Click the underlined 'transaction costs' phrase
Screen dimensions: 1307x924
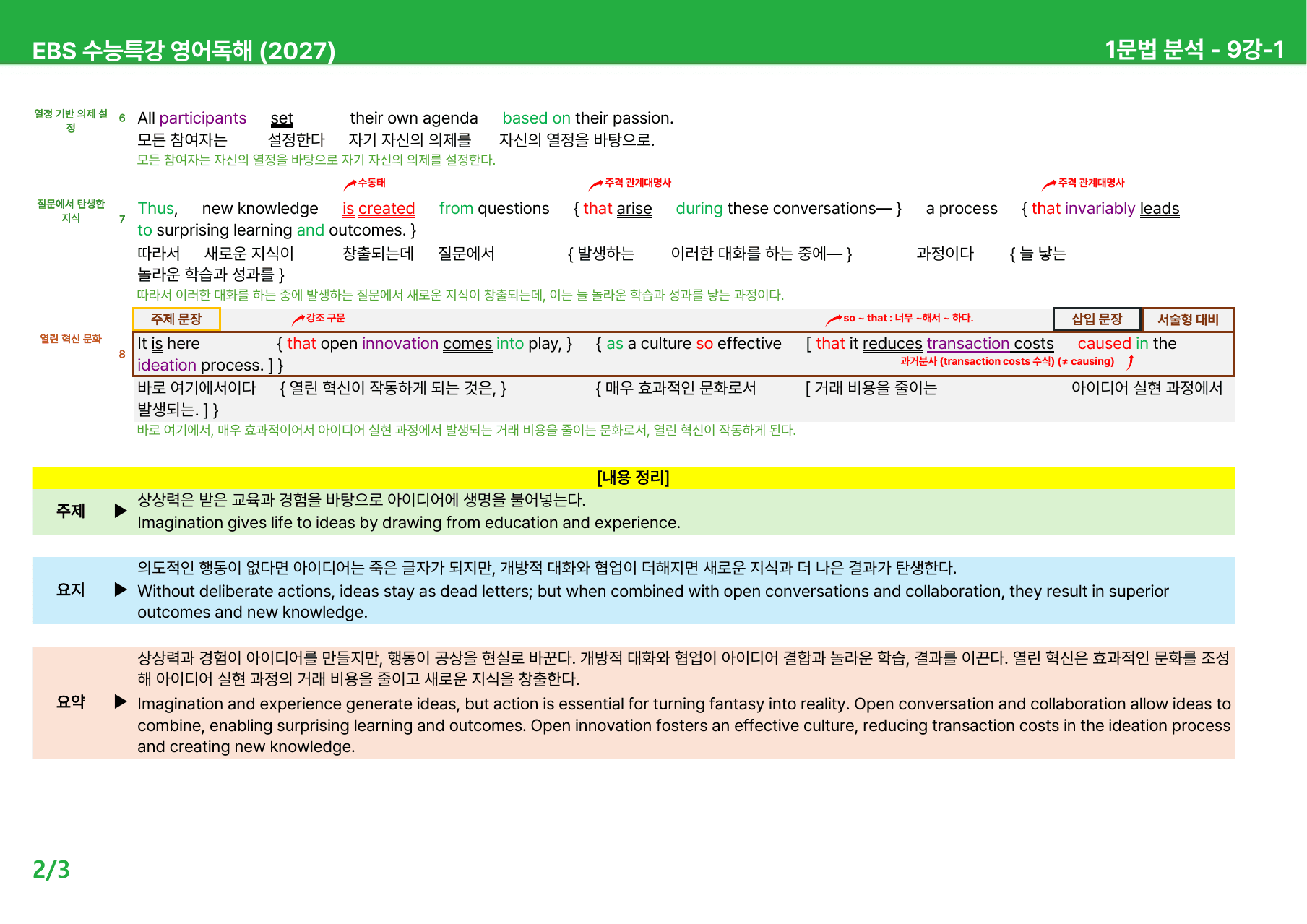click(990, 344)
